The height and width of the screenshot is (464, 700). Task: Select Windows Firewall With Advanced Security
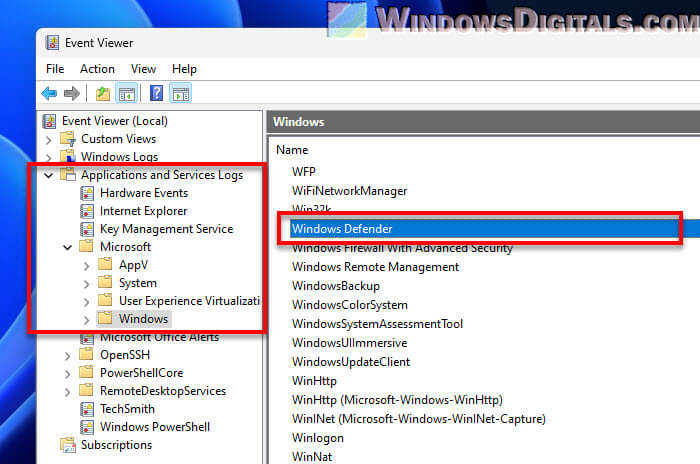[402, 248]
